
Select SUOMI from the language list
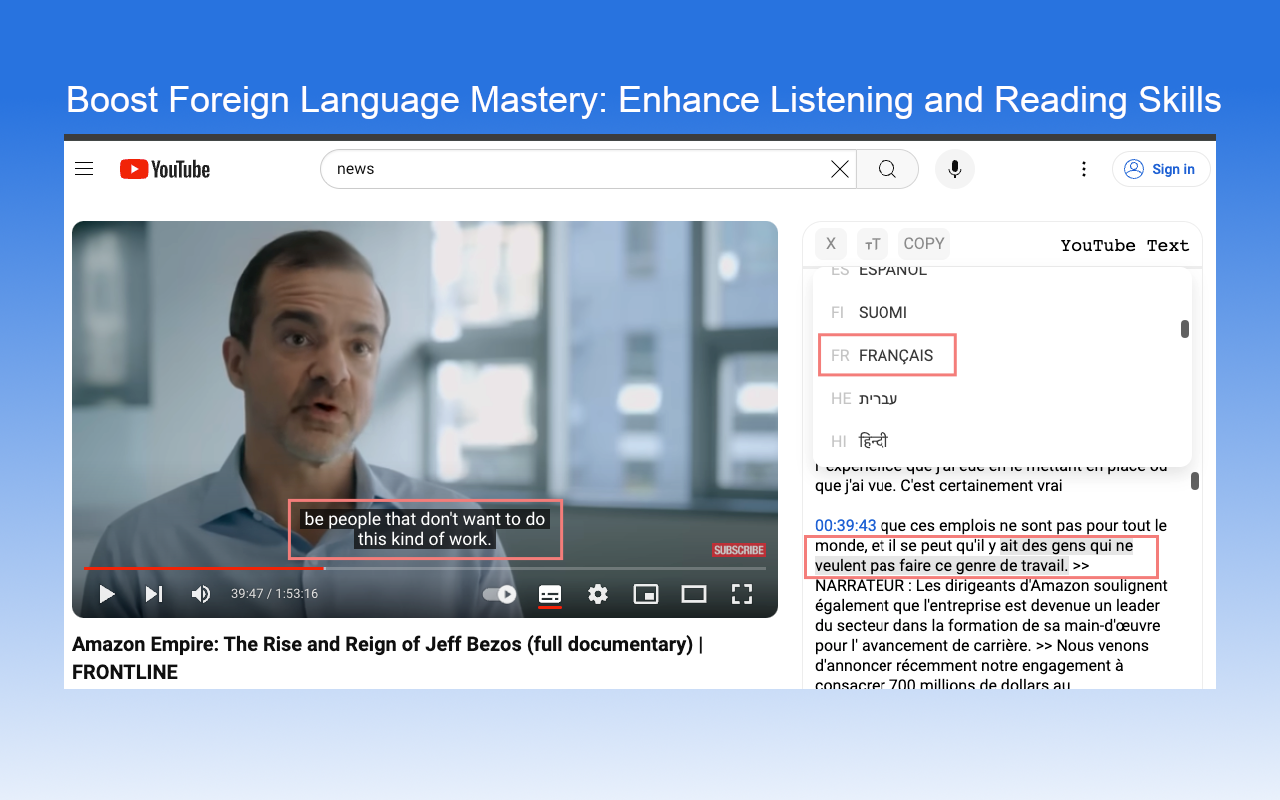(883, 312)
